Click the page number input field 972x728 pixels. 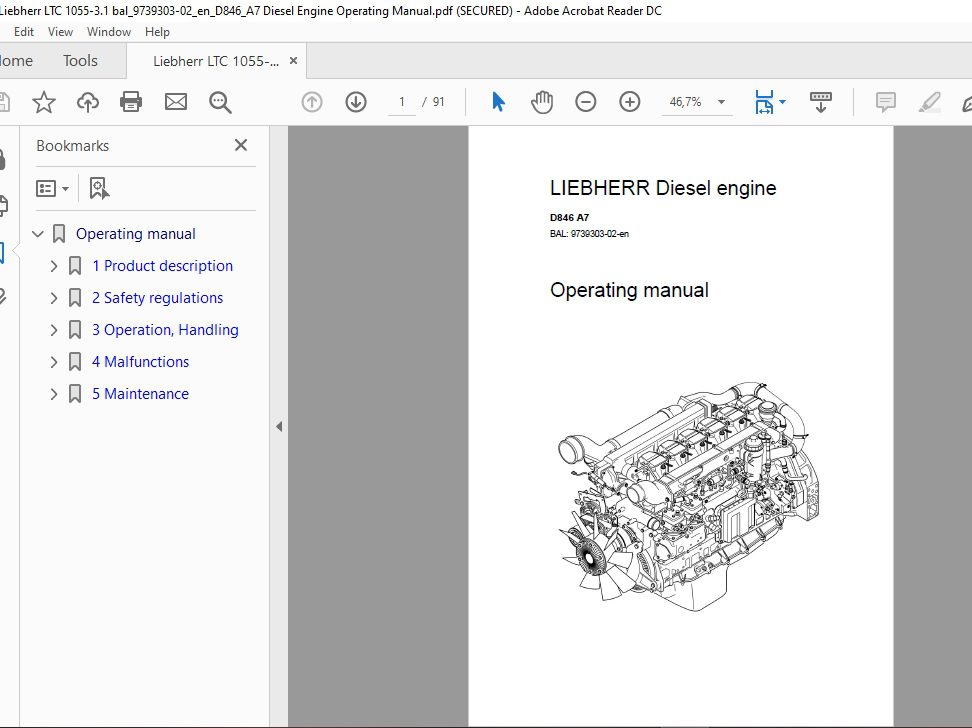(x=400, y=101)
